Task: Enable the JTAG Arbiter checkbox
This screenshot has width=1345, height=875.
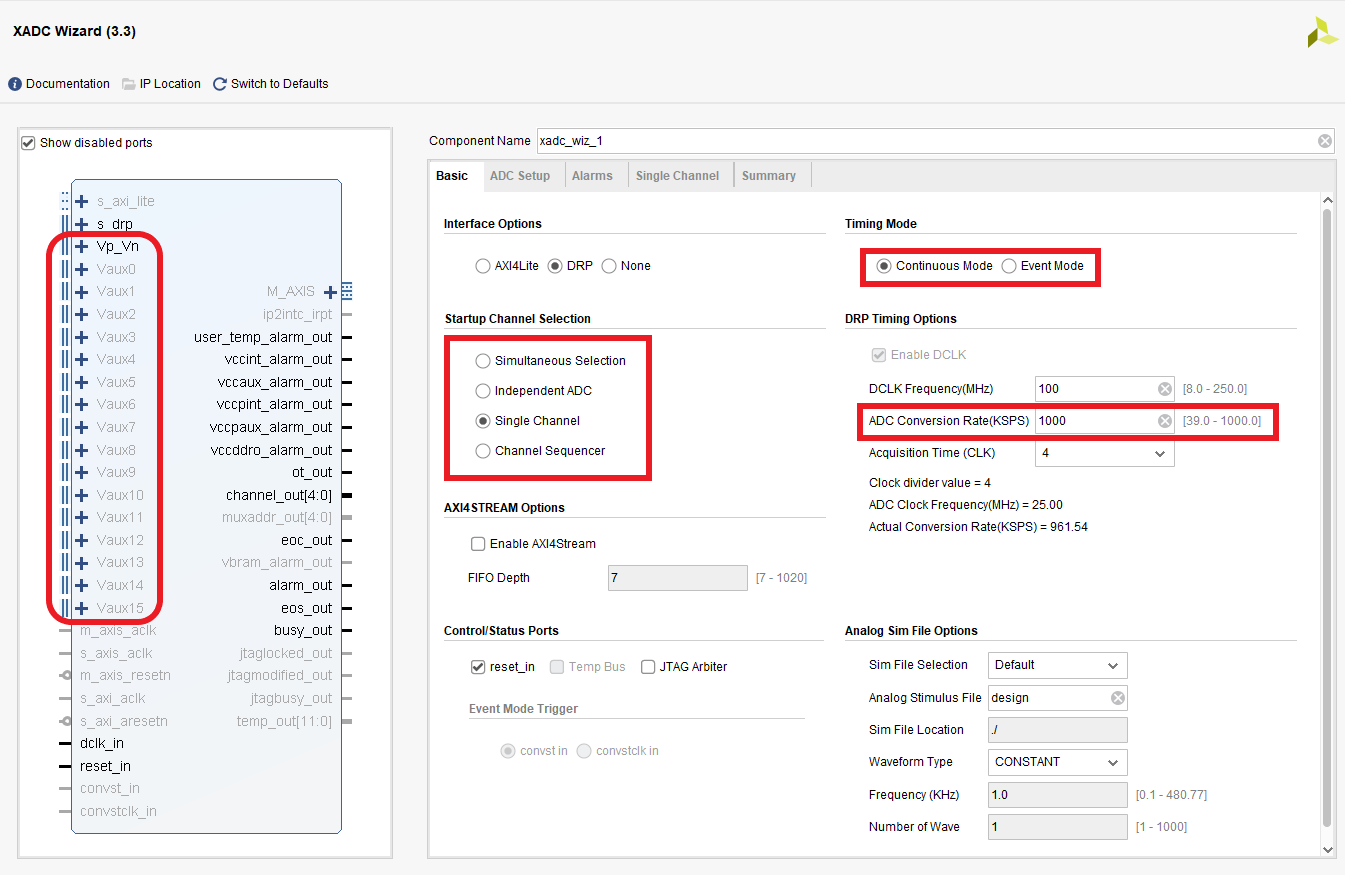Action: click(648, 667)
